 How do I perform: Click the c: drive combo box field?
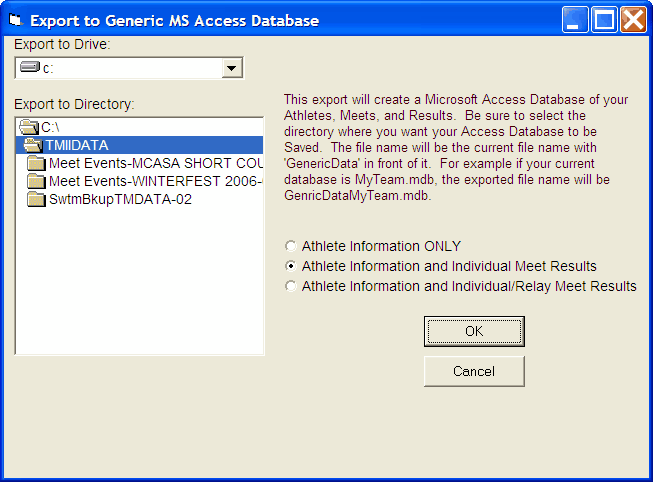click(x=120, y=68)
